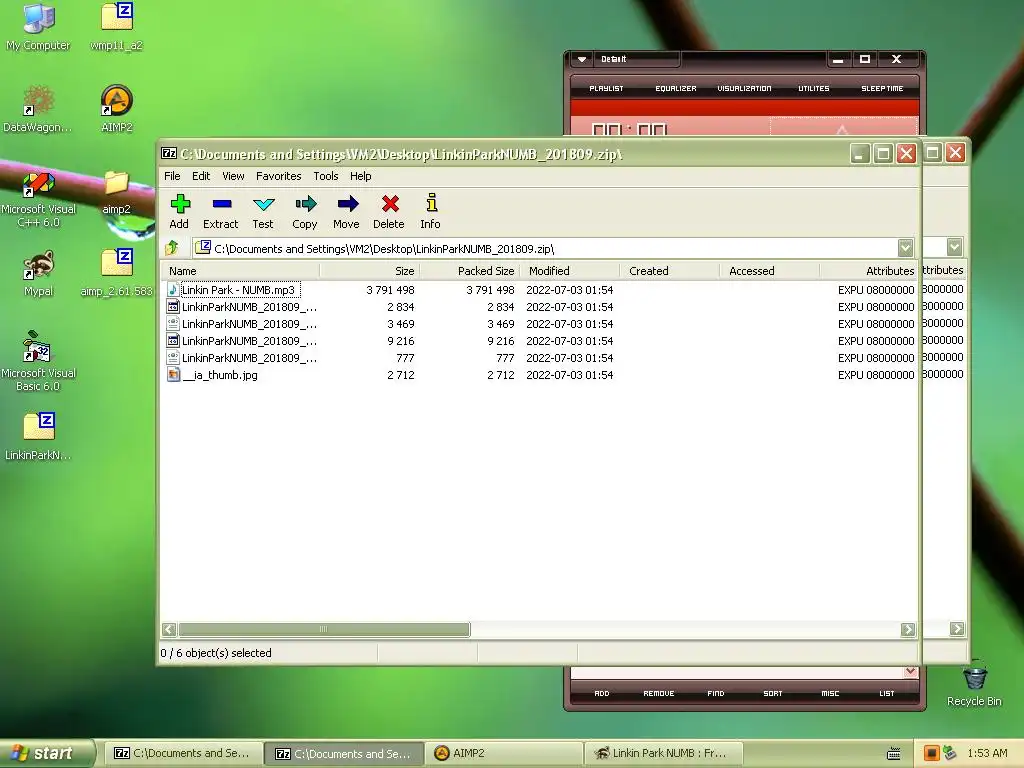Click the scroll left arrow

pyautogui.click(x=169, y=630)
